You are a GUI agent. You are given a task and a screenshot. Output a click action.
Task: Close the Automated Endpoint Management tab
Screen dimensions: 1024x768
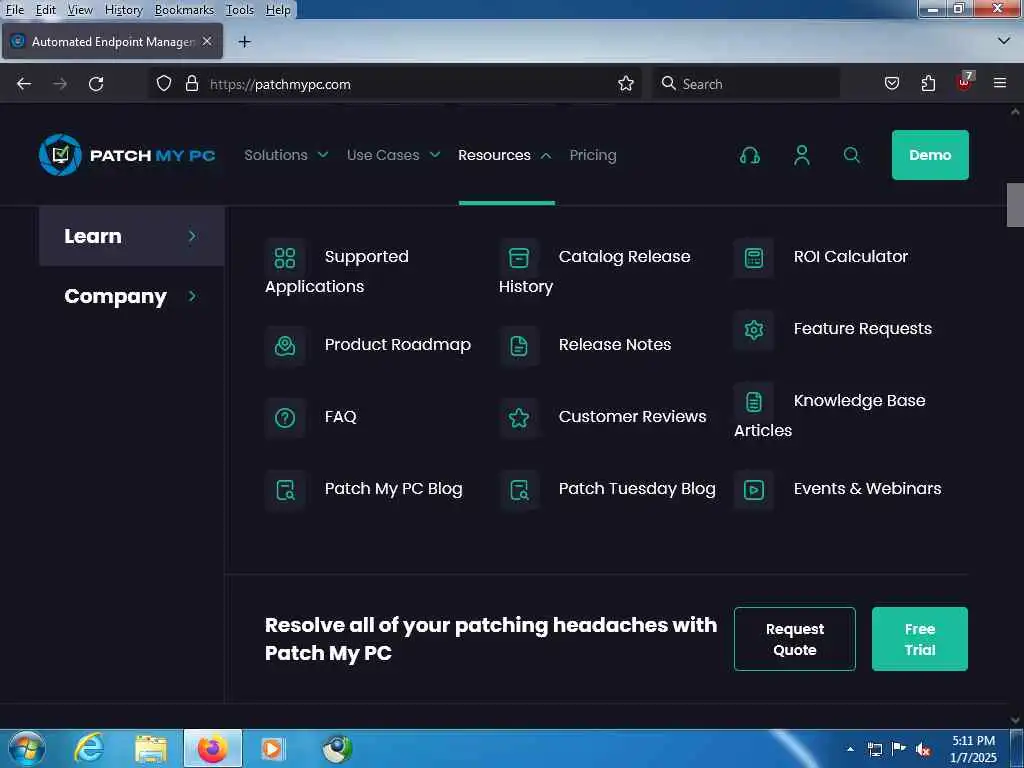pos(207,41)
